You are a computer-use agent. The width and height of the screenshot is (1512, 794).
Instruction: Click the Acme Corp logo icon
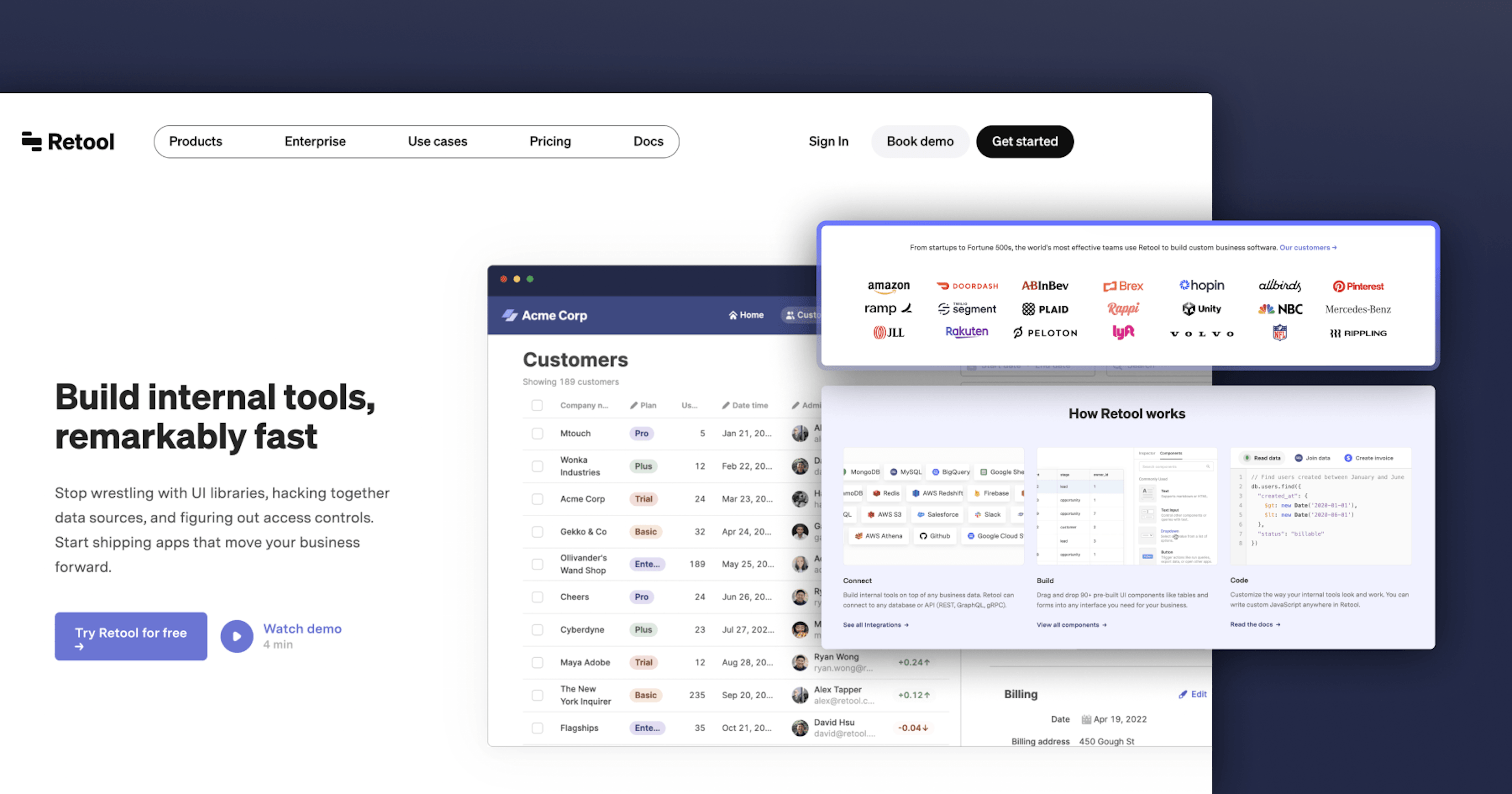coord(510,315)
